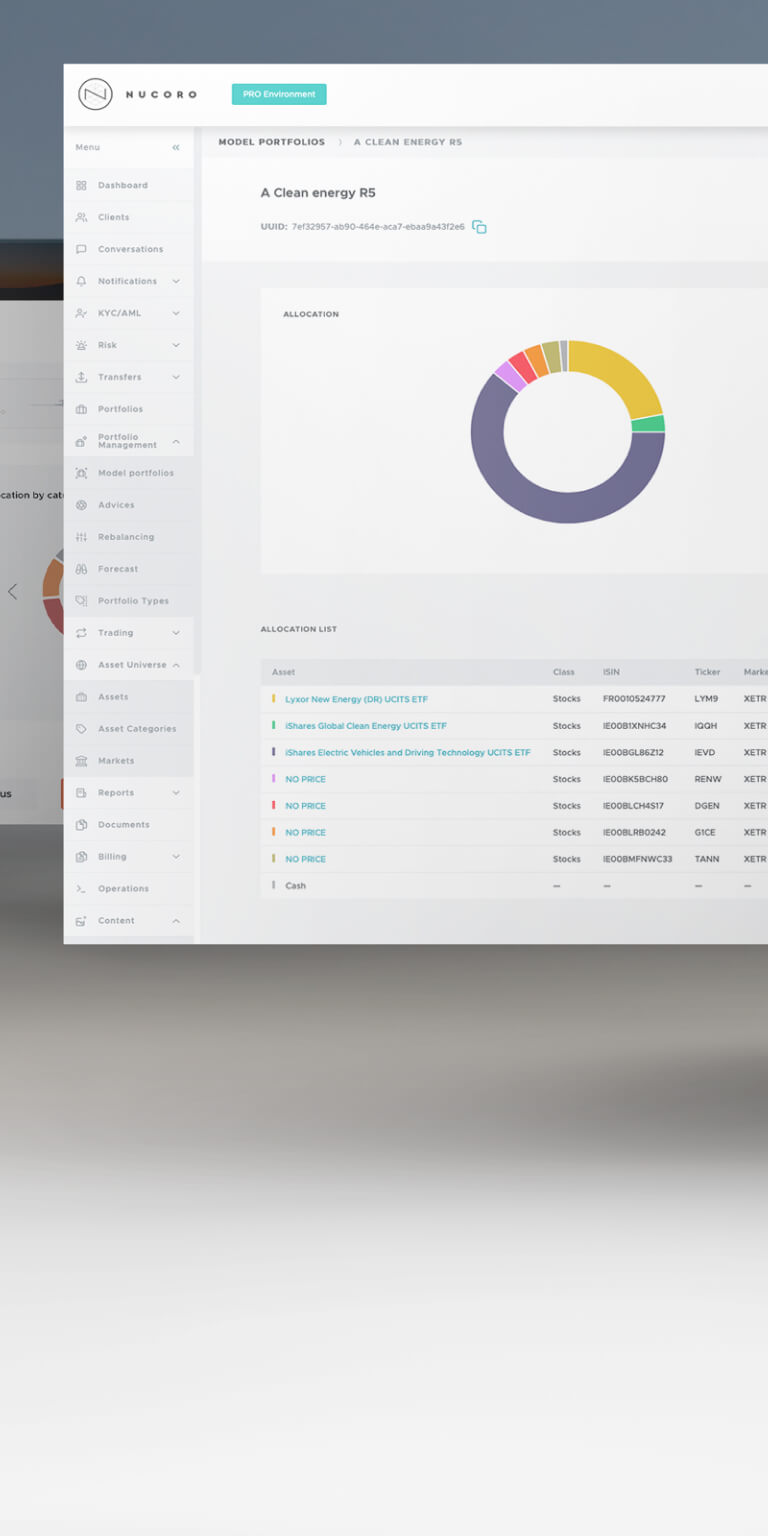The image size is (768, 1536).
Task: Click the Model portfolios icon
Action: [x=81, y=474]
